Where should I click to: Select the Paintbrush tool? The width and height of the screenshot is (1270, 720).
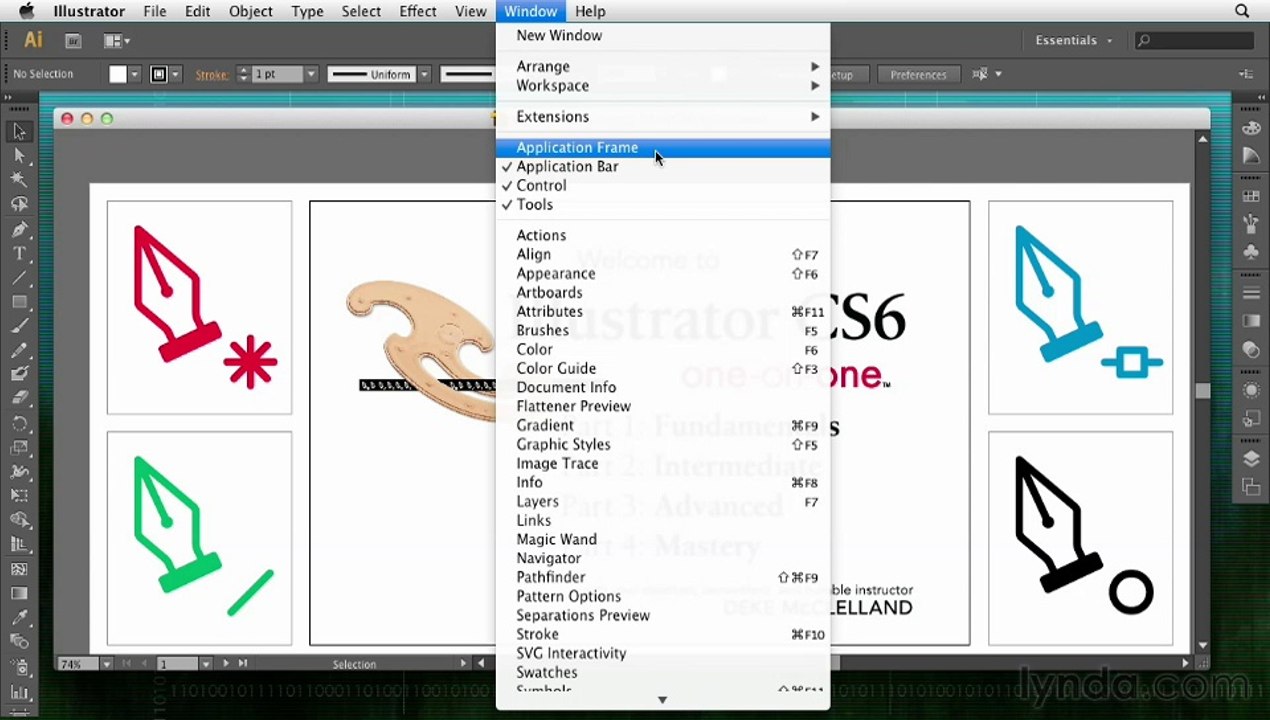(19, 326)
